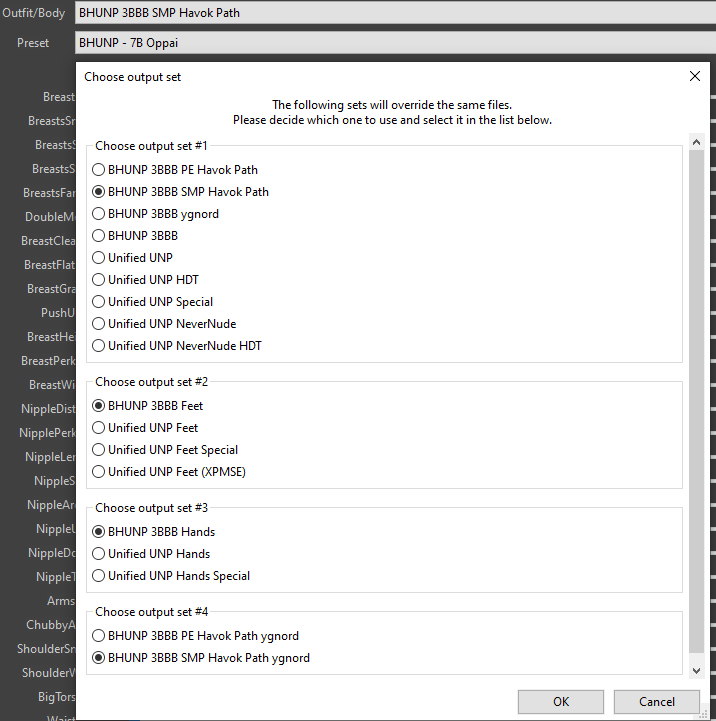
Task: Select Unified UNP NeverNude option
Action: [98, 324]
